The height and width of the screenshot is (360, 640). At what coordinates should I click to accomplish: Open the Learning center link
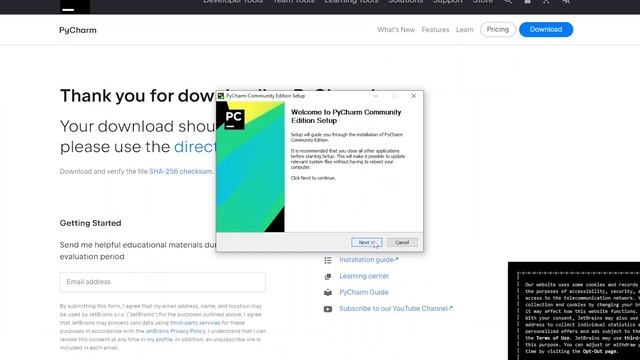364,276
